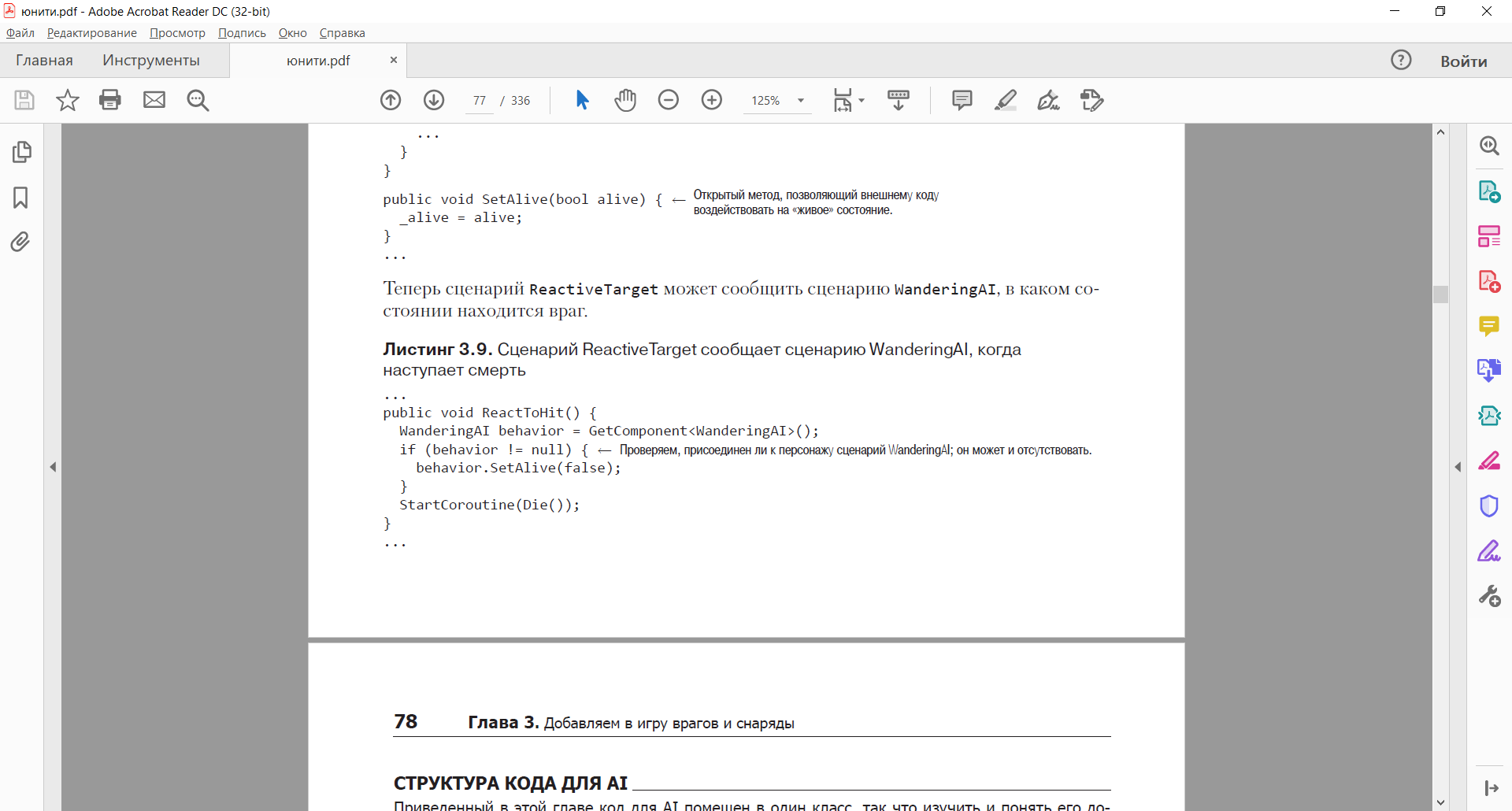1512x811 pixels.
Task: Print the document via the printer icon
Action: (110, 100)
